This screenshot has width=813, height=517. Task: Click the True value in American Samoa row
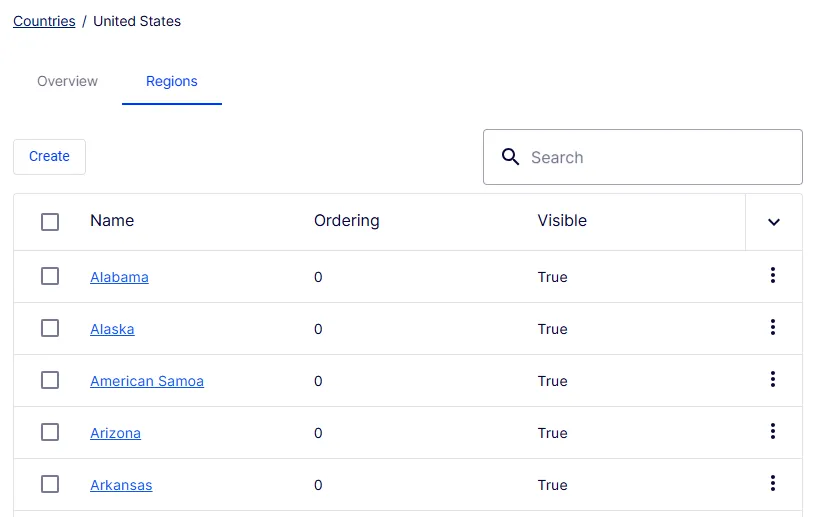[x=552, y=381]
